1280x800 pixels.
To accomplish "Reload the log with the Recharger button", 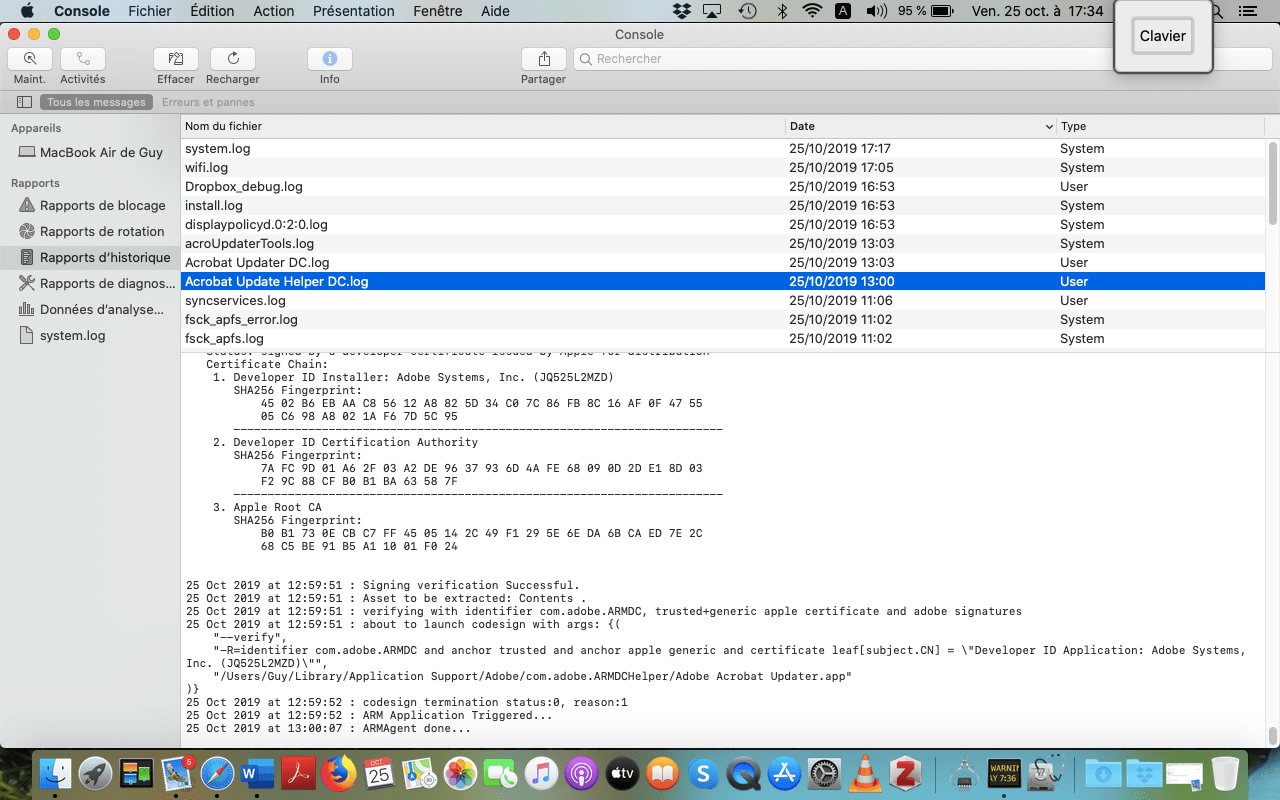I will coord(233,59).
